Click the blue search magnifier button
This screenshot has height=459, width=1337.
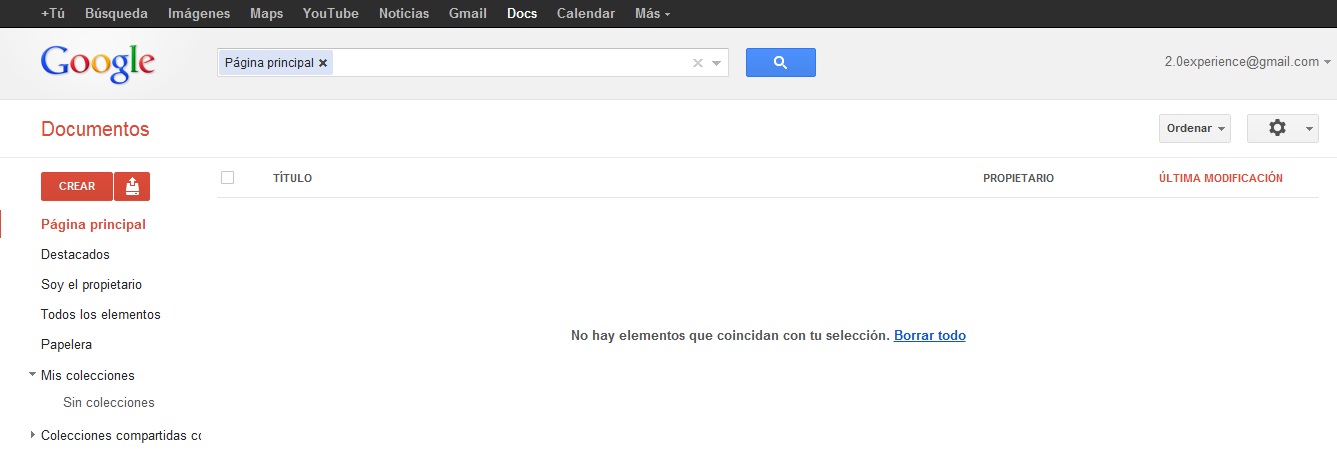[780, 62]
